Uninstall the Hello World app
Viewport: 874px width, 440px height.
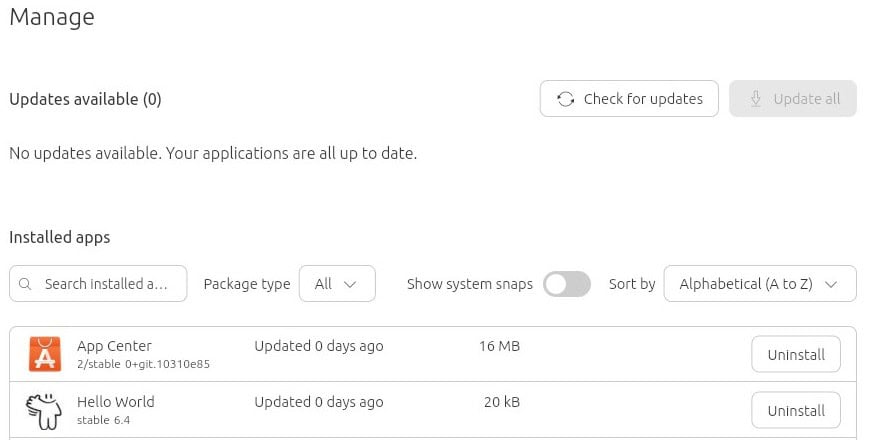[x=796, y=410]
